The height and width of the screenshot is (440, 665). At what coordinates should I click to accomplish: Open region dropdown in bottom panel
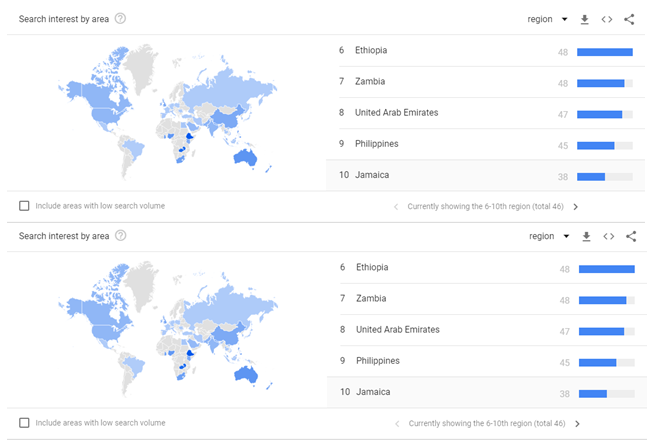548,236
